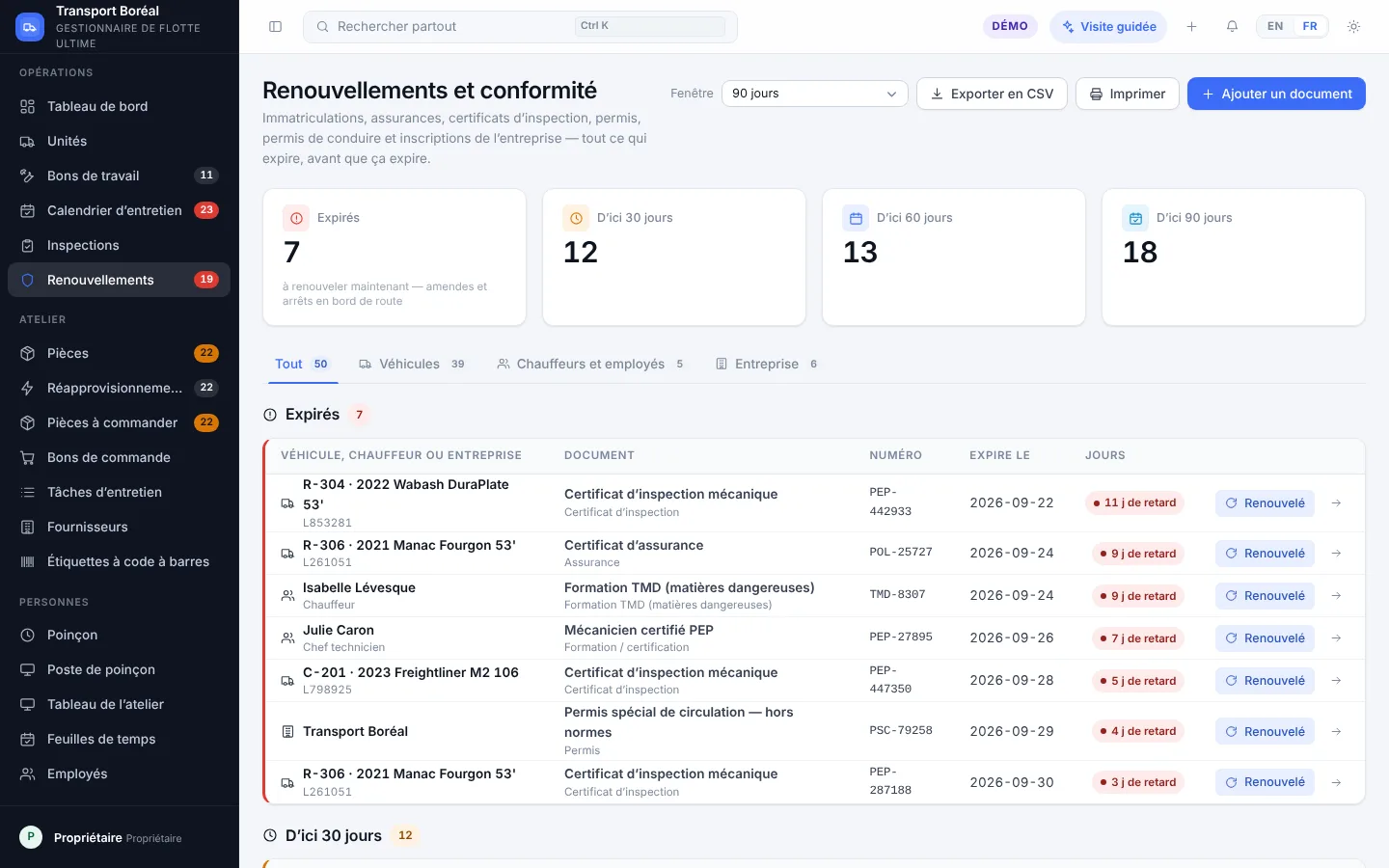The height and width of the screenshot is (868, 1389).
Task: Open Bons de travail section
Action: 119,176
